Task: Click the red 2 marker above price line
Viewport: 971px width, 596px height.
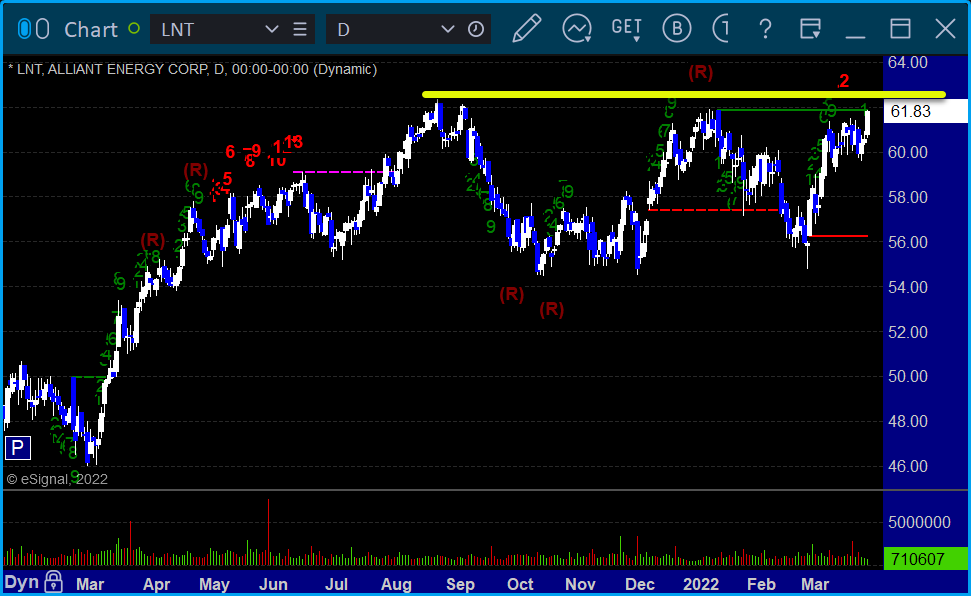Action: pos(843,81)
